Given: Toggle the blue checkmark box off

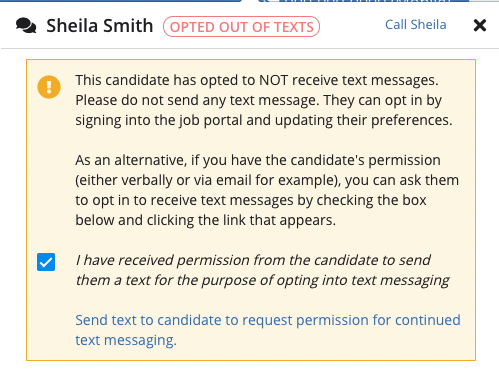Looking at the screenshot, I should (46, 262).
